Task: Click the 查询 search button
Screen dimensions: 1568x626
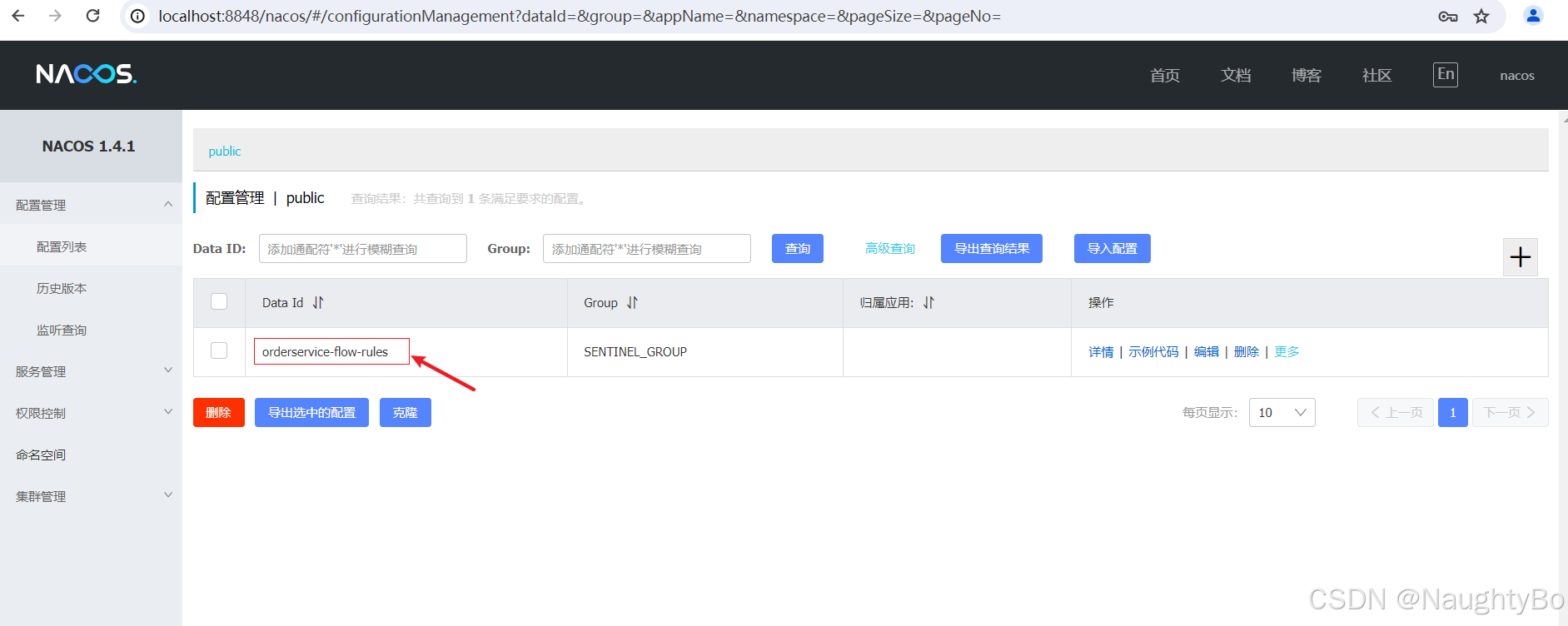Action: (x=798, y=248)
